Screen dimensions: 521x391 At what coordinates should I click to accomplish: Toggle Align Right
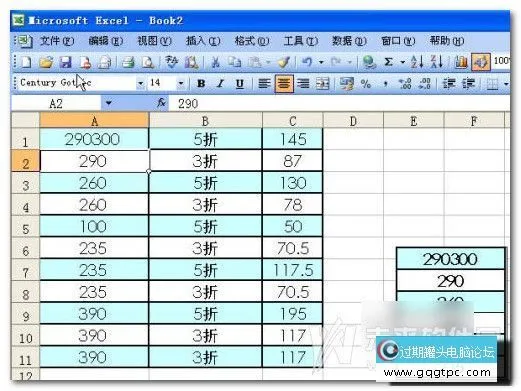click(303, 83)
